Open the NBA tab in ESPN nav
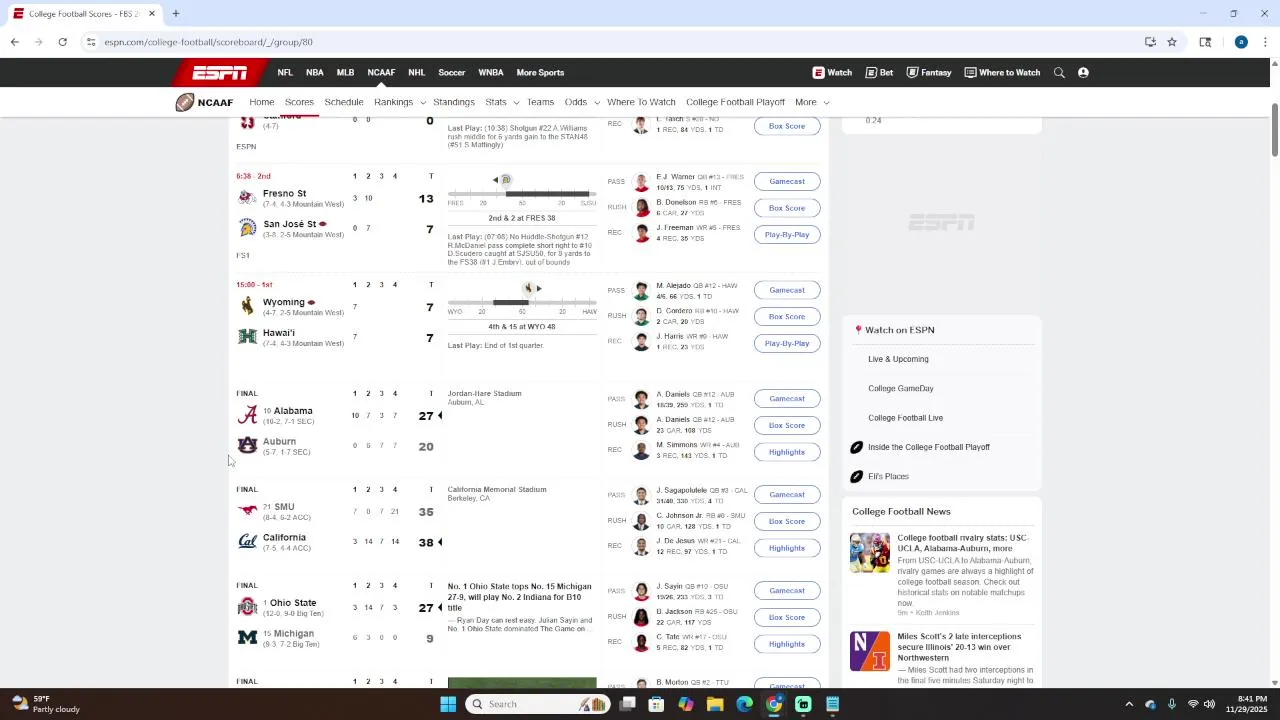This screenshot has height=720, width=1280. pos(314,72)
